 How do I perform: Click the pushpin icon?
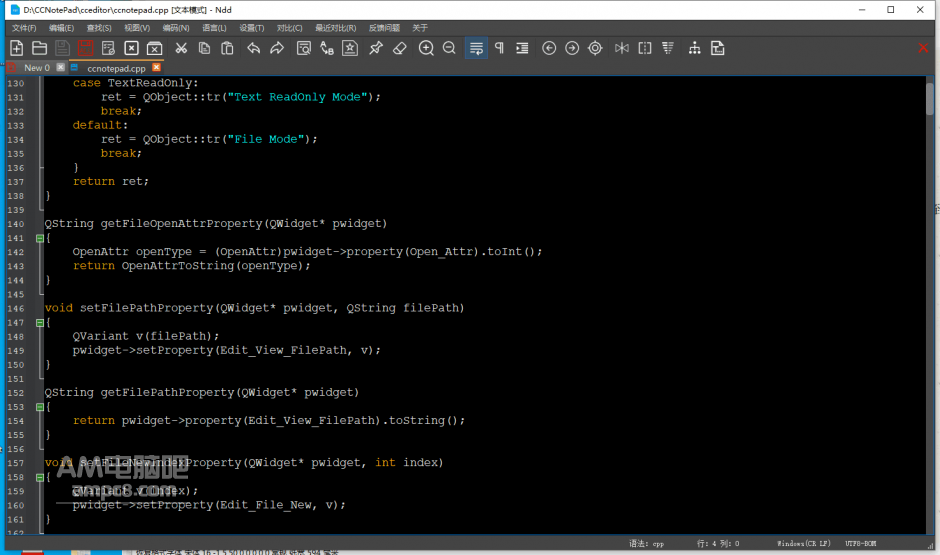376,49
